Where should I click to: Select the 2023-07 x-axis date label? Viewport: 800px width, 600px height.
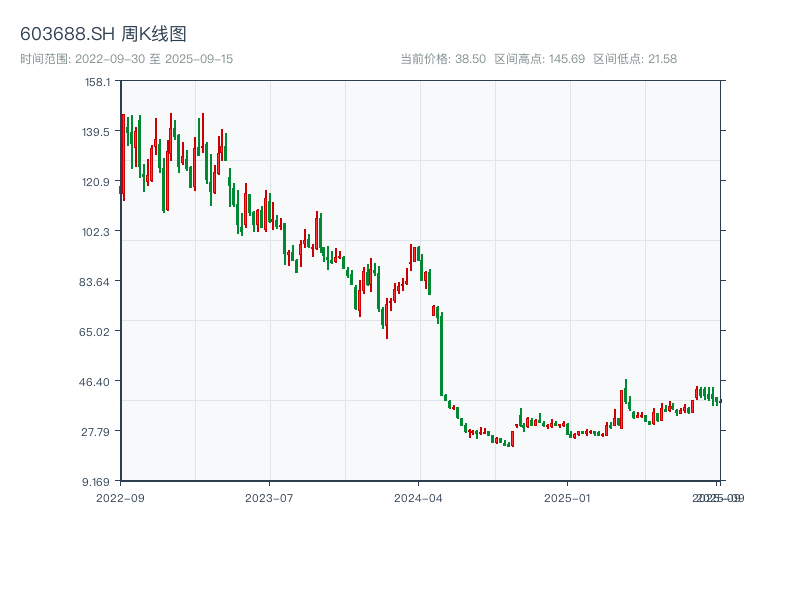[x=269, y=497]
